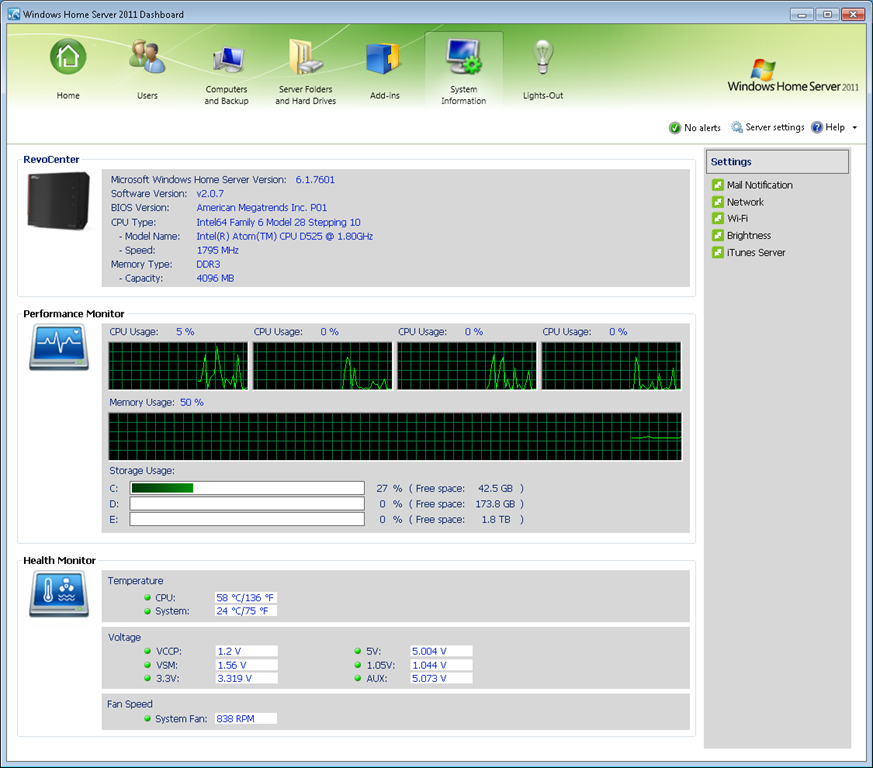Click the memory capacity 4096 MB value
873x768 pixels.
pyautogui.click(x=215, y=278)
